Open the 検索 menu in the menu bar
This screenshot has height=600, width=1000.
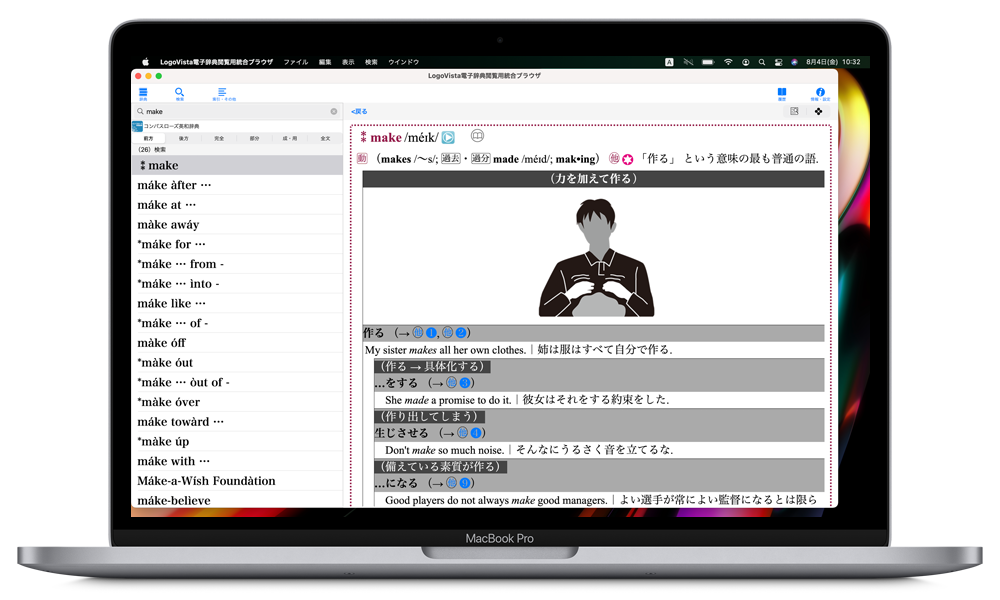point(371,62)
